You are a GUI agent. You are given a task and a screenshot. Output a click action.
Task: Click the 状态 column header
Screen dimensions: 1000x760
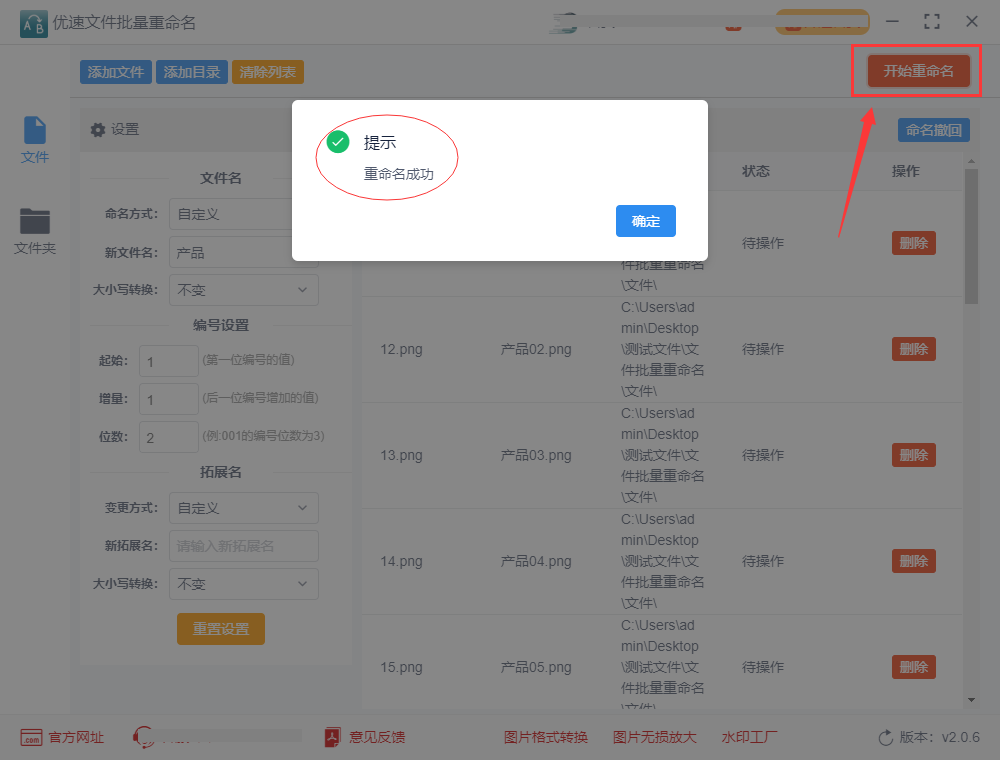click(756, 171)
